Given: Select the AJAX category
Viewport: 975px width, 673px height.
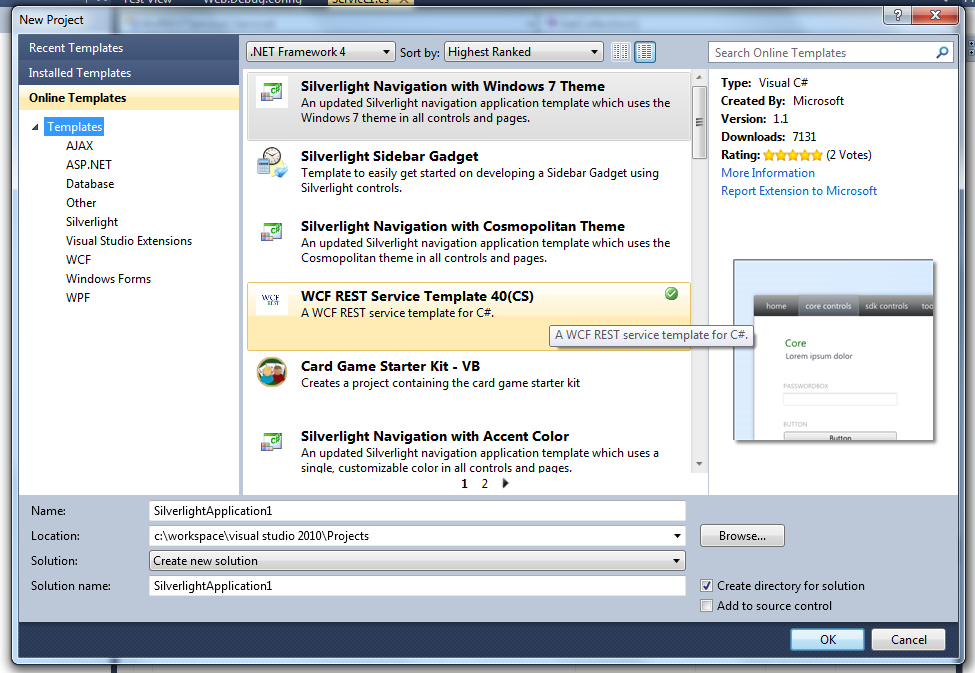Looking at the screenshot, I should [80, 146].
